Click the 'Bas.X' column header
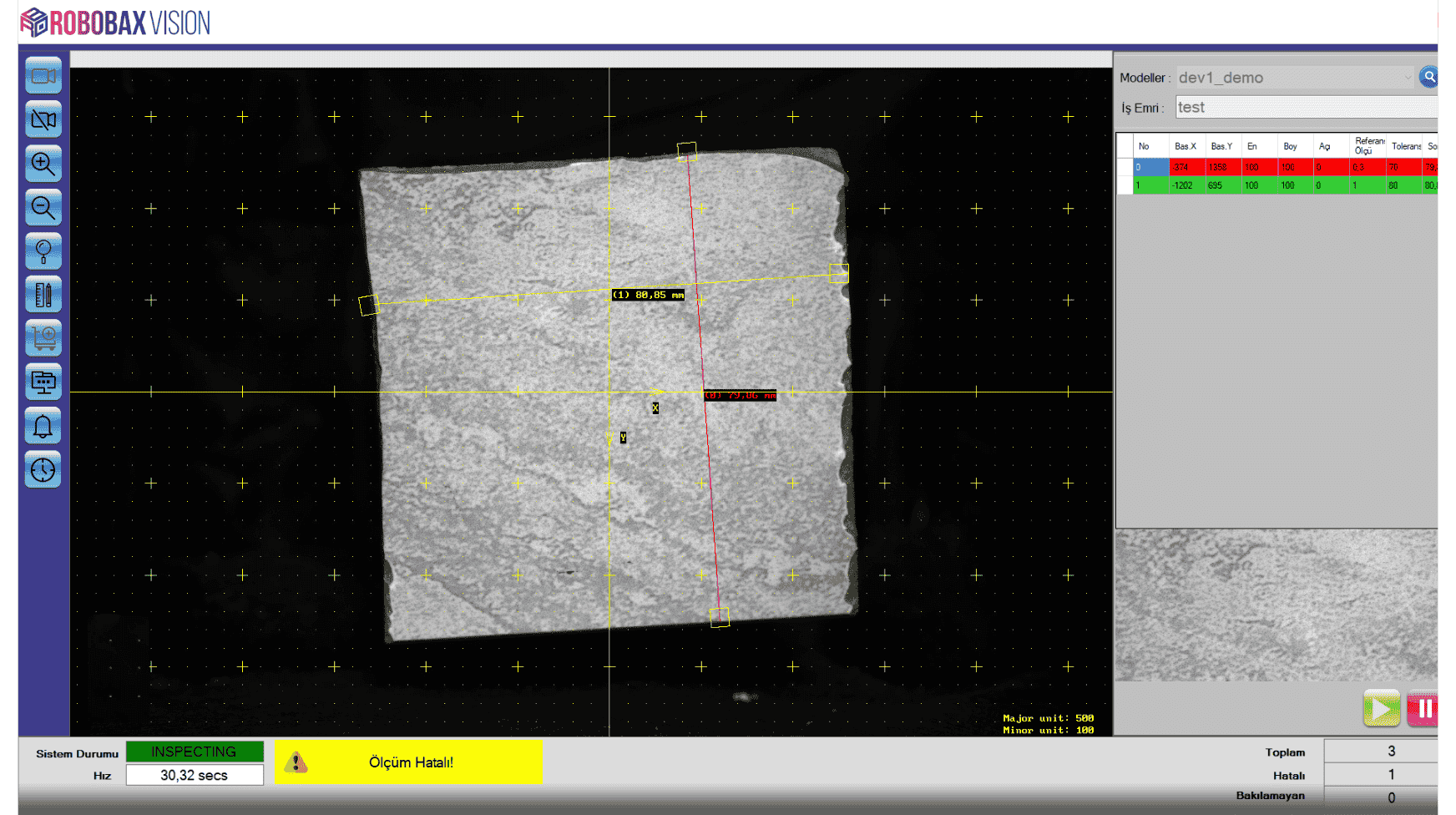1456x815 pixels. tap(1186, 146)
